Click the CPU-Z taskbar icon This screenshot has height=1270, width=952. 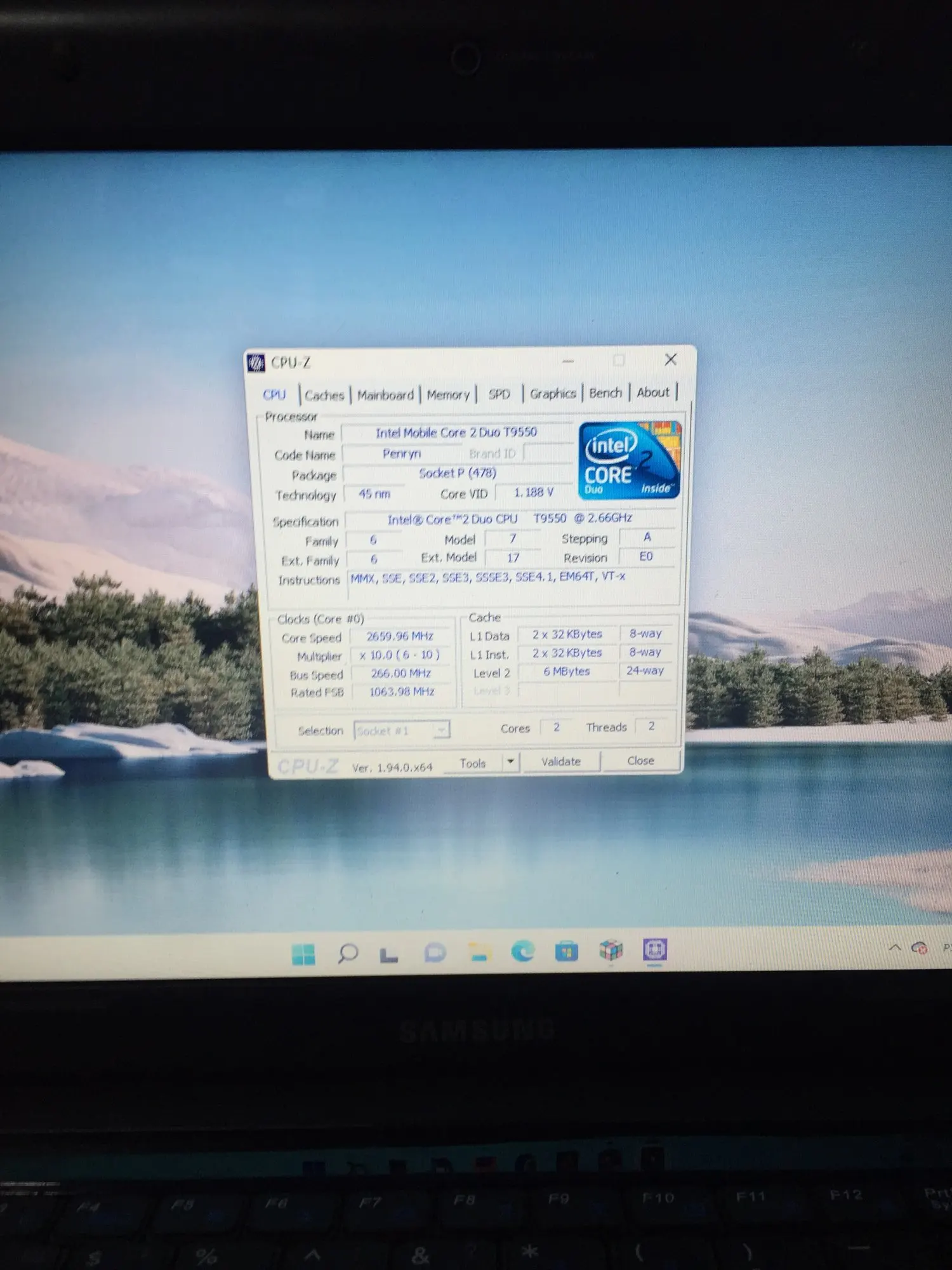[x=655, y=950]
